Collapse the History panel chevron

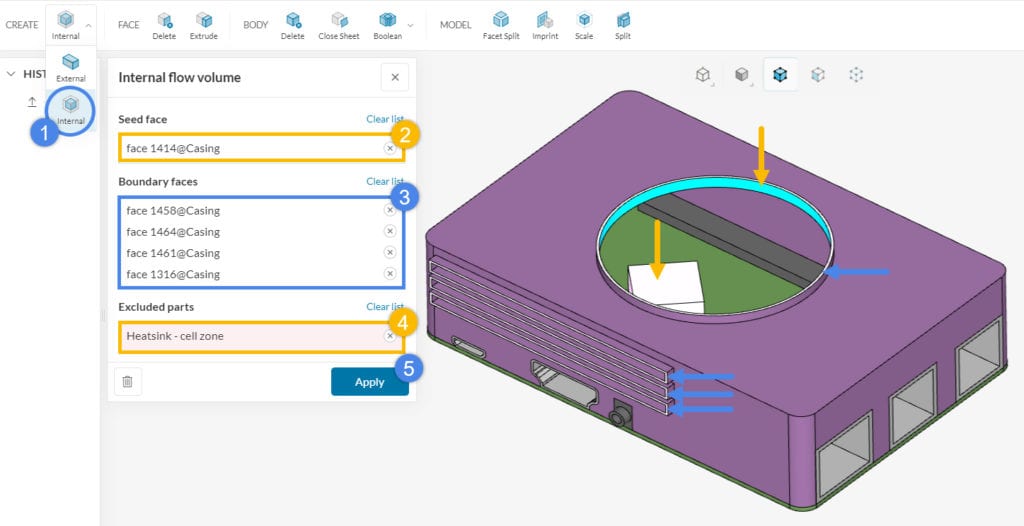pyautogui.click(x=10, y=74)
